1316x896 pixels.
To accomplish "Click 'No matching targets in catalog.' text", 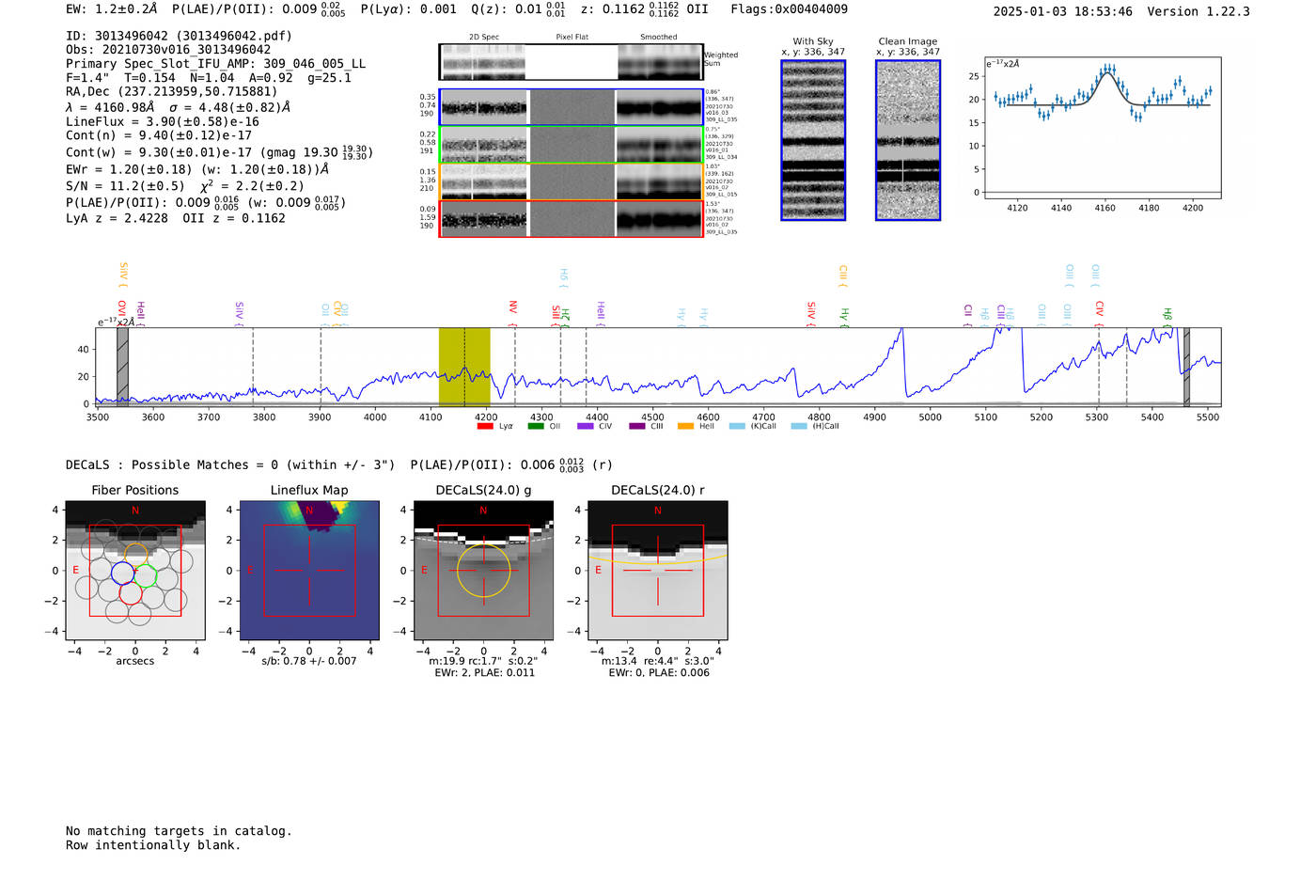I will click(179, 831).
